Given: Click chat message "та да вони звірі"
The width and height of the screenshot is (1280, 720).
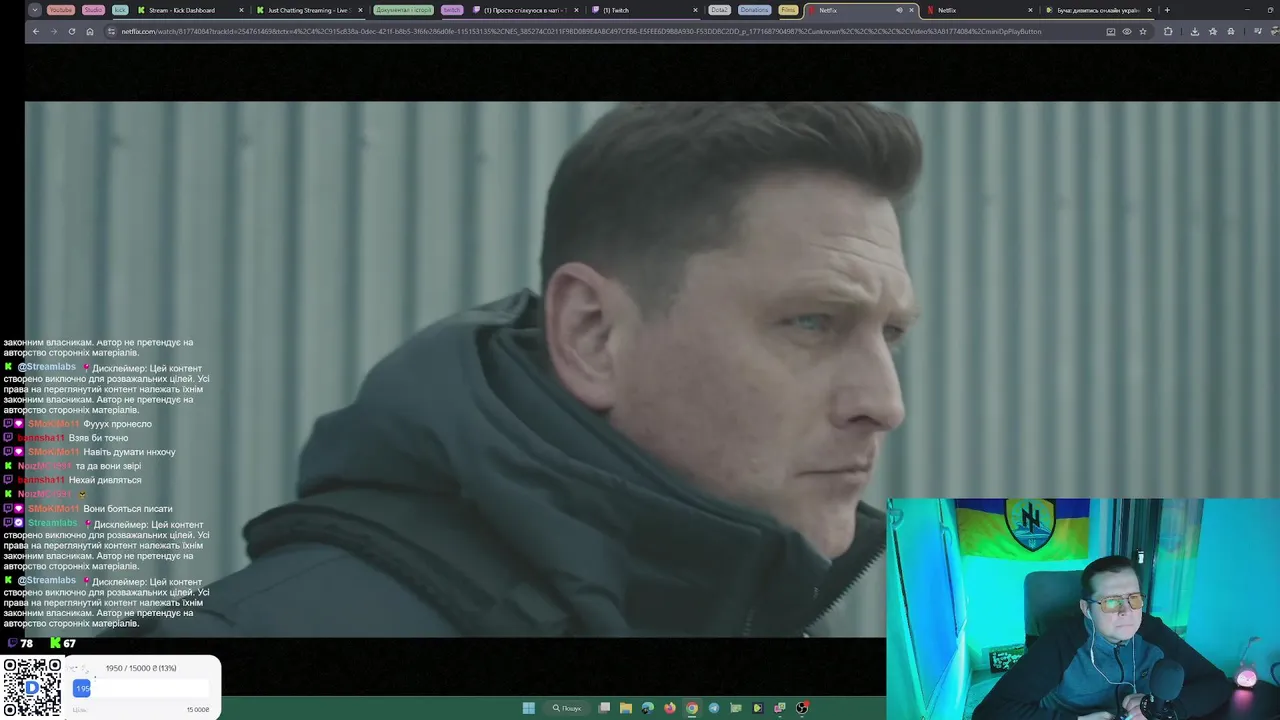Looking at the screenshot, I should [108, 466].
